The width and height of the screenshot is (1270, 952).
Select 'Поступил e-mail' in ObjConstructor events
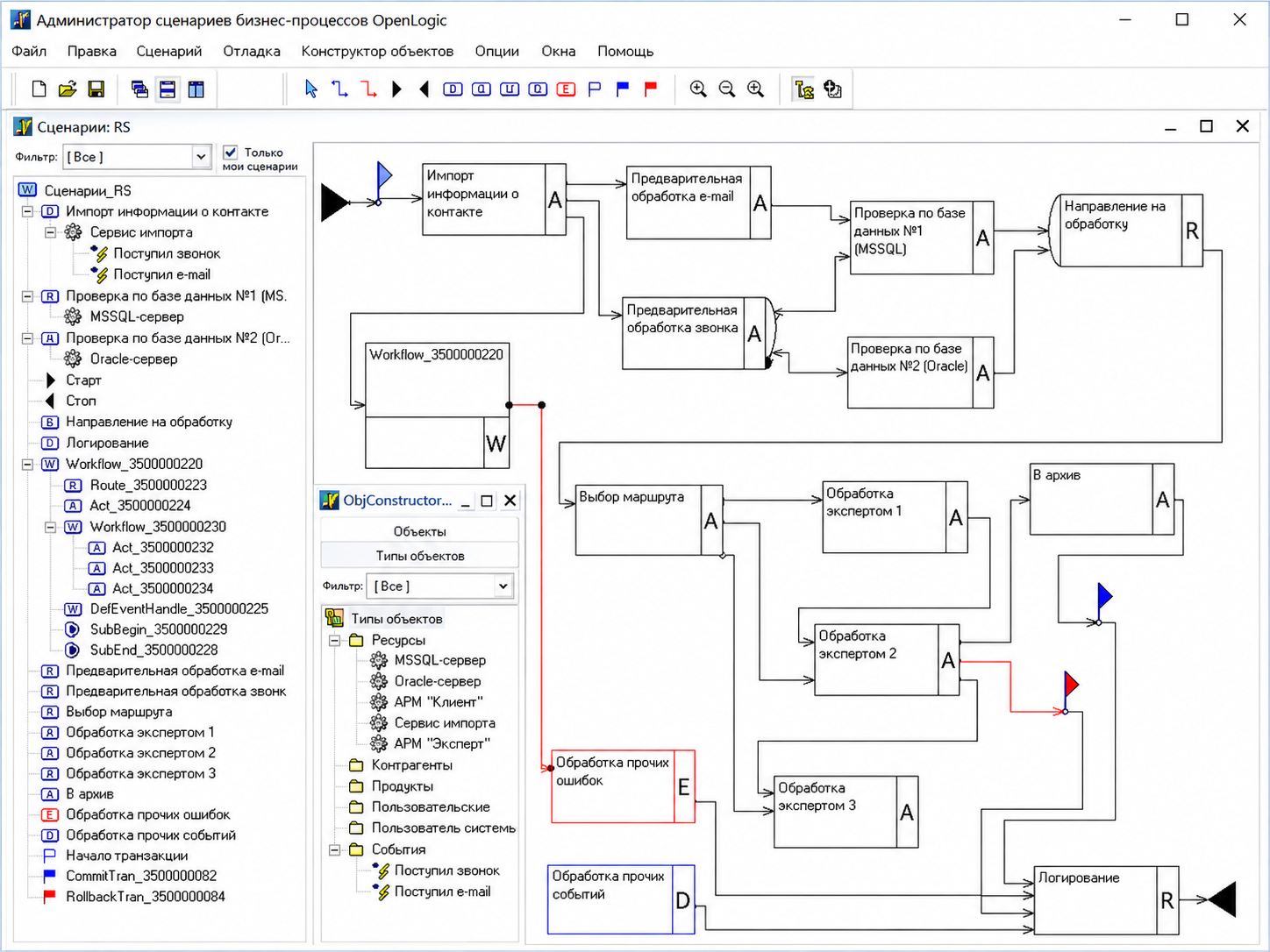(x=442, y=892)
